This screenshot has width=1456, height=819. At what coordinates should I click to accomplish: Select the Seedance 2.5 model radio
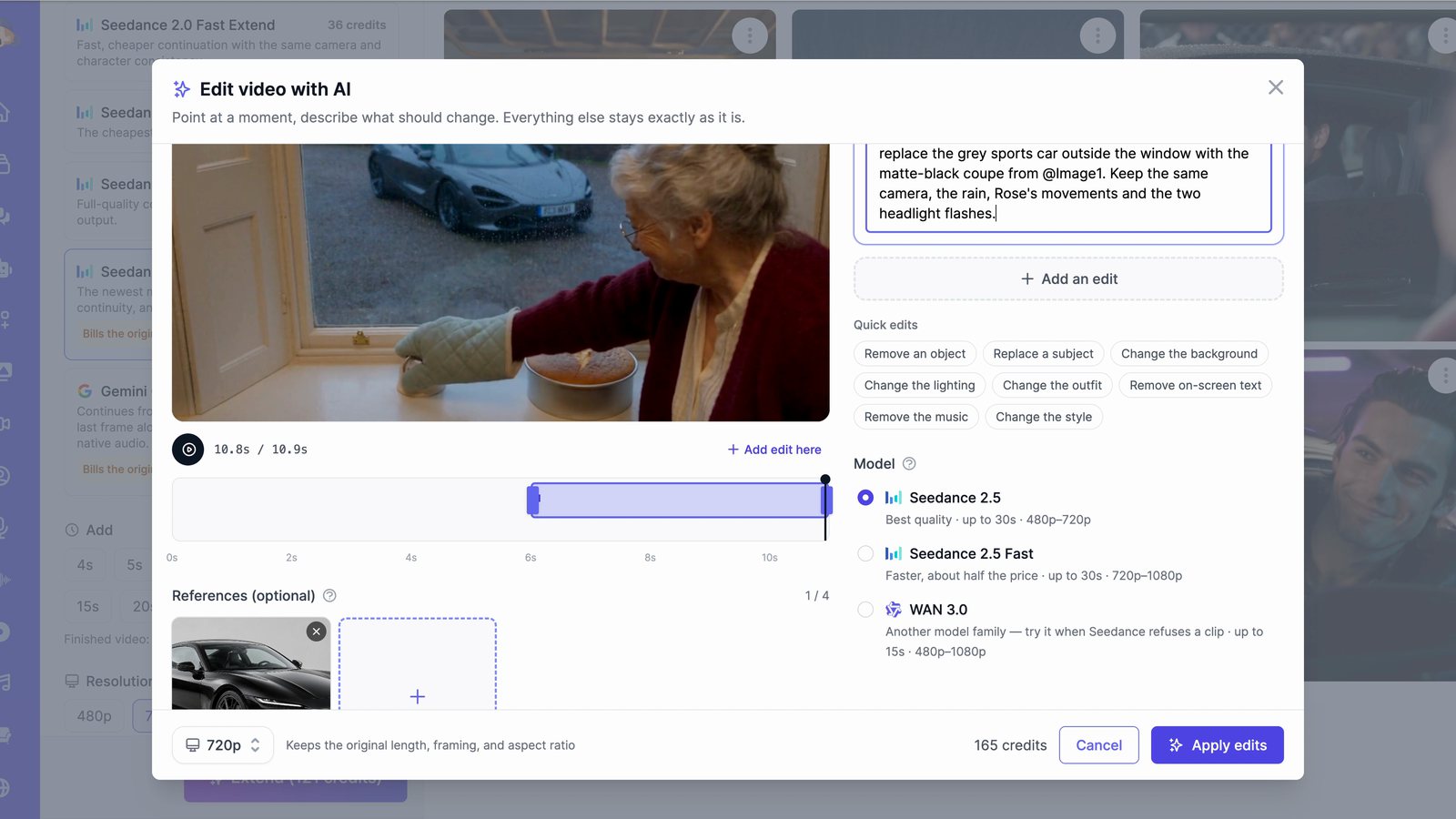(865, 498)
